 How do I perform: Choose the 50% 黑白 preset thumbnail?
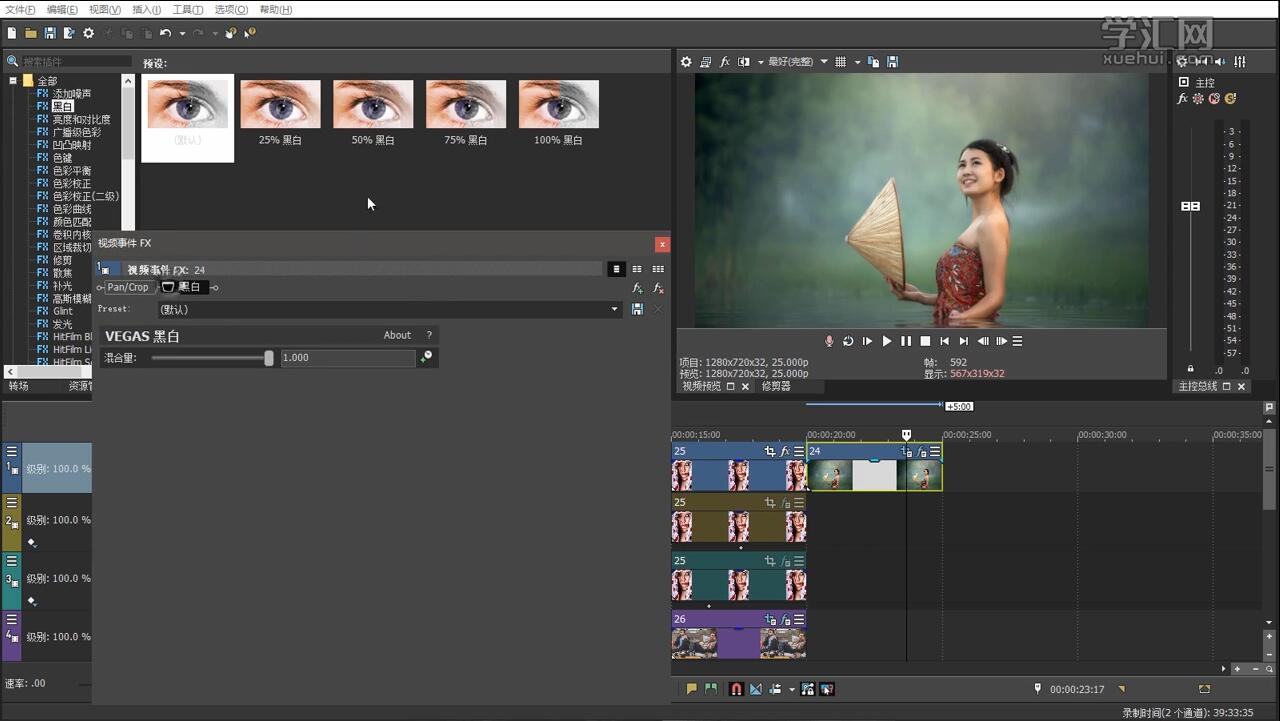[373, 104]
